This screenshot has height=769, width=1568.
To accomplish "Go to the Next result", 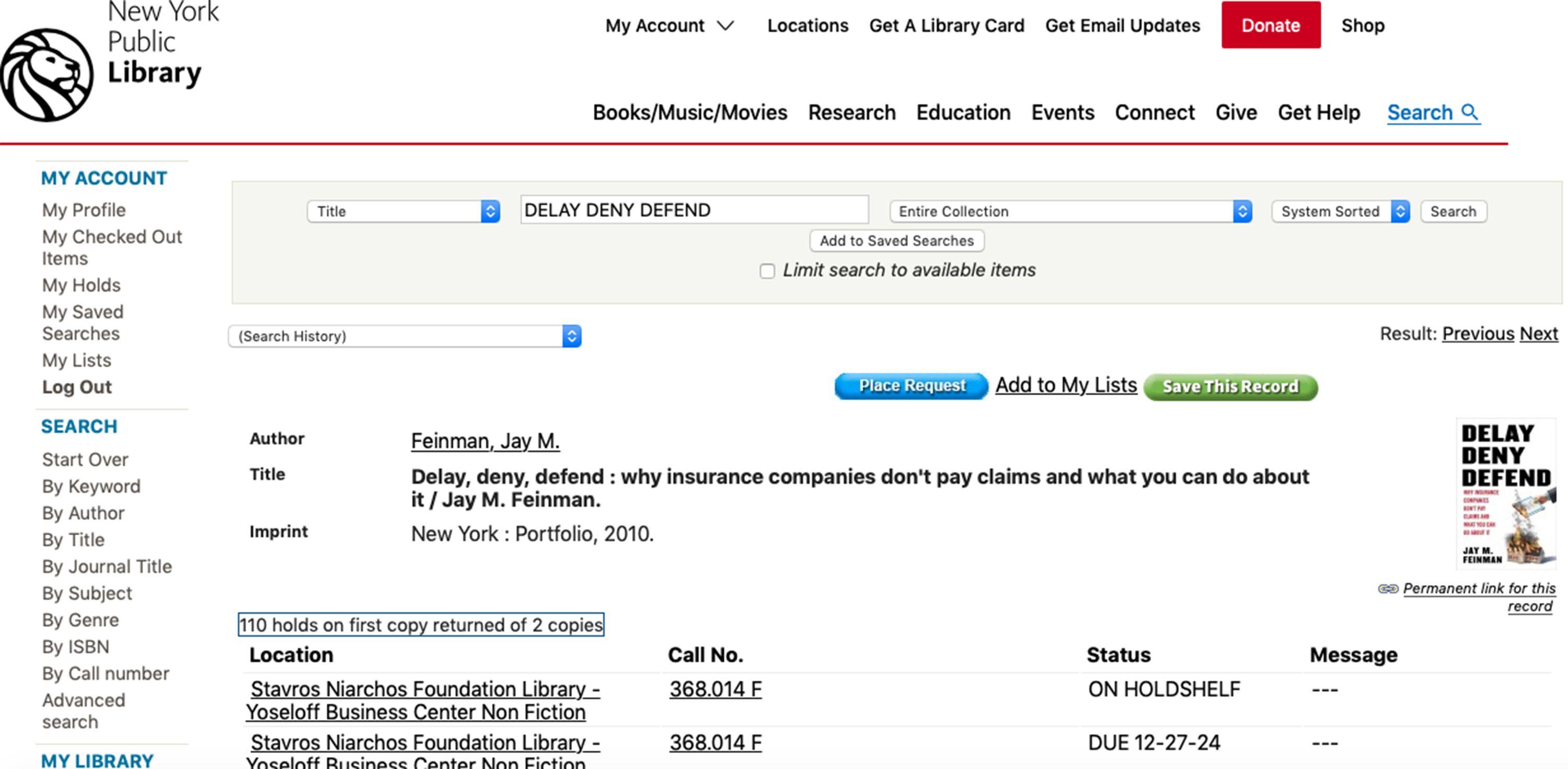I will tap(1539, 334).
